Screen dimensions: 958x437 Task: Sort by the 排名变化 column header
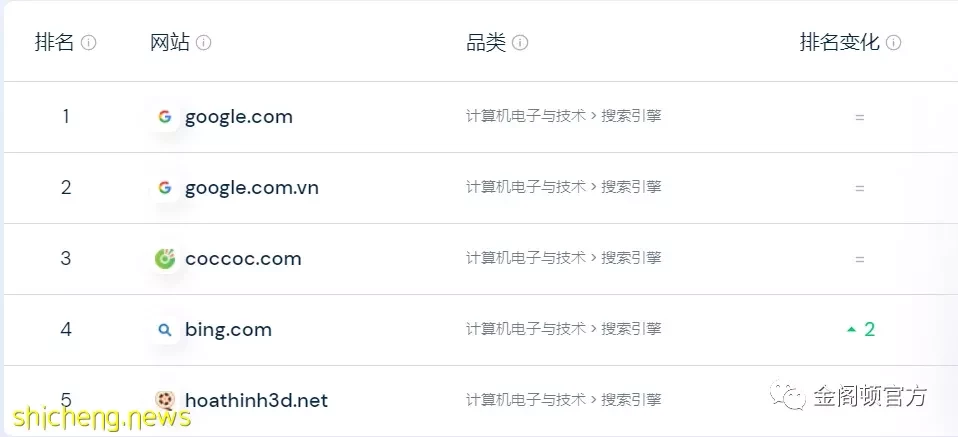839,43
